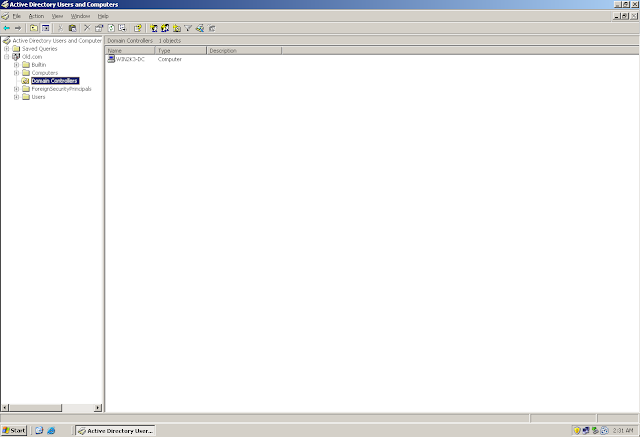640x437 pixels.
Task: Expand the Saved Queries node
Action: point(7,49)
